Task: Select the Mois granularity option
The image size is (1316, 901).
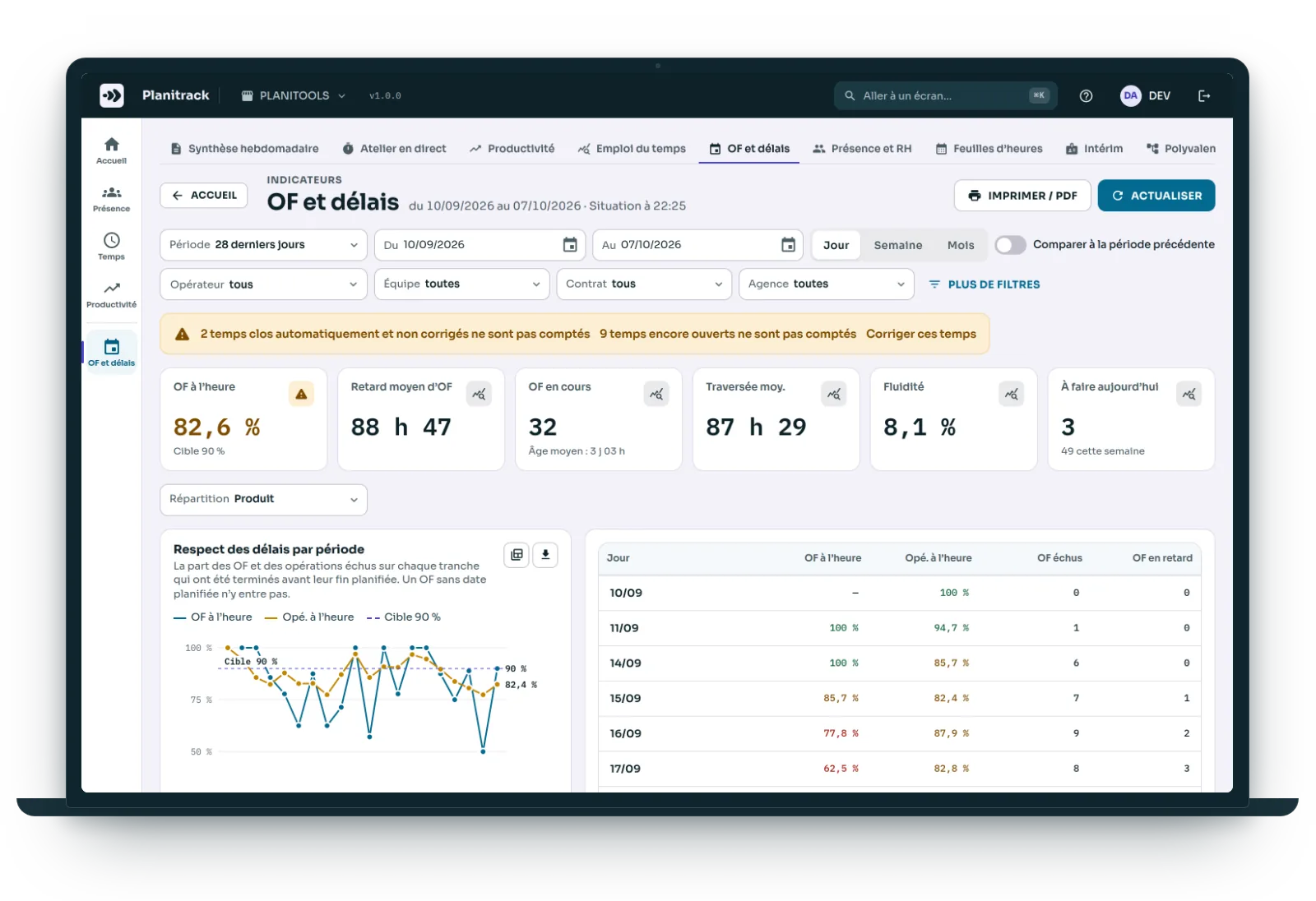Action: click(960, 245)
